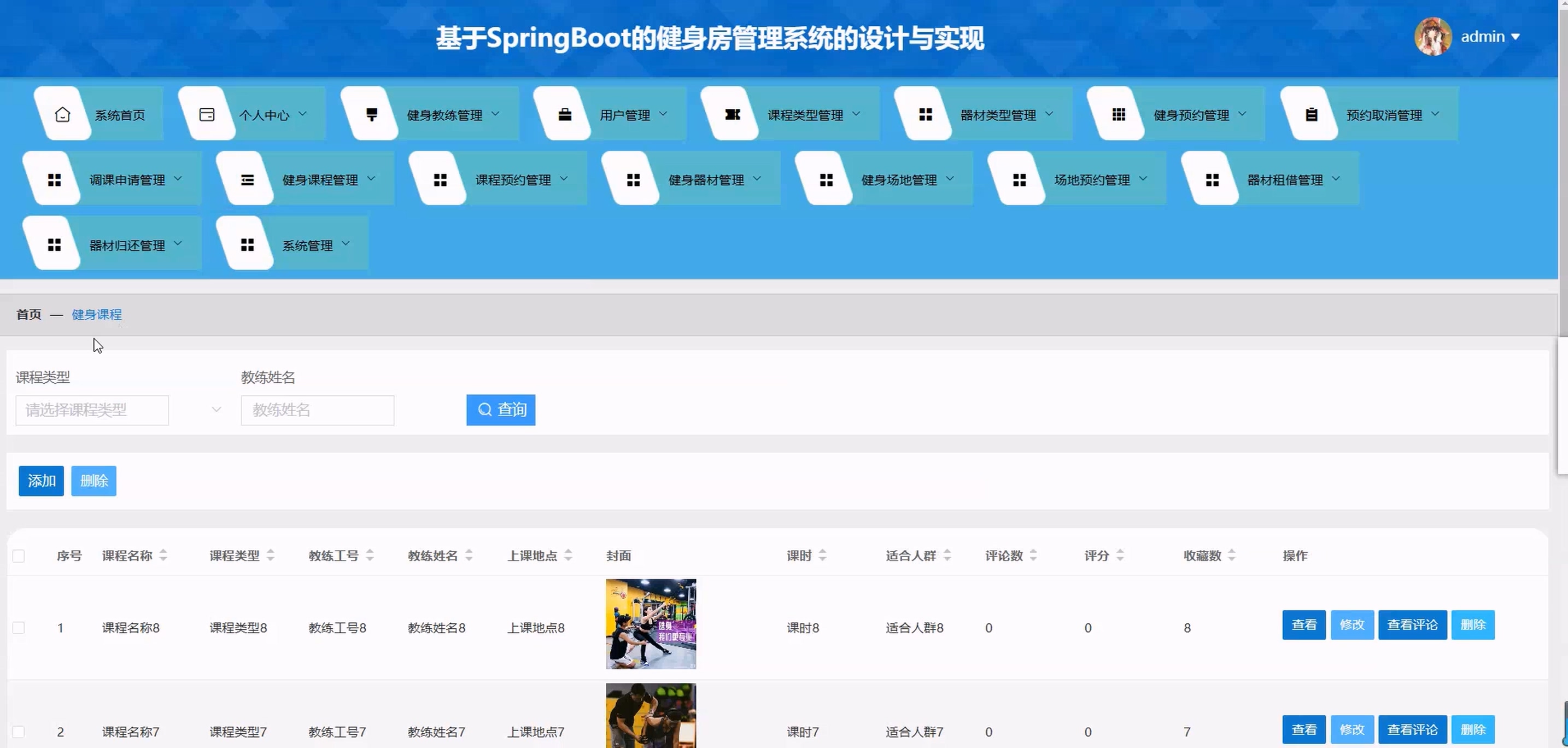This screenshot has width=1568, height=748.
Task: Click the card icon beside 个人中心
Action: [x=207, y=114]
